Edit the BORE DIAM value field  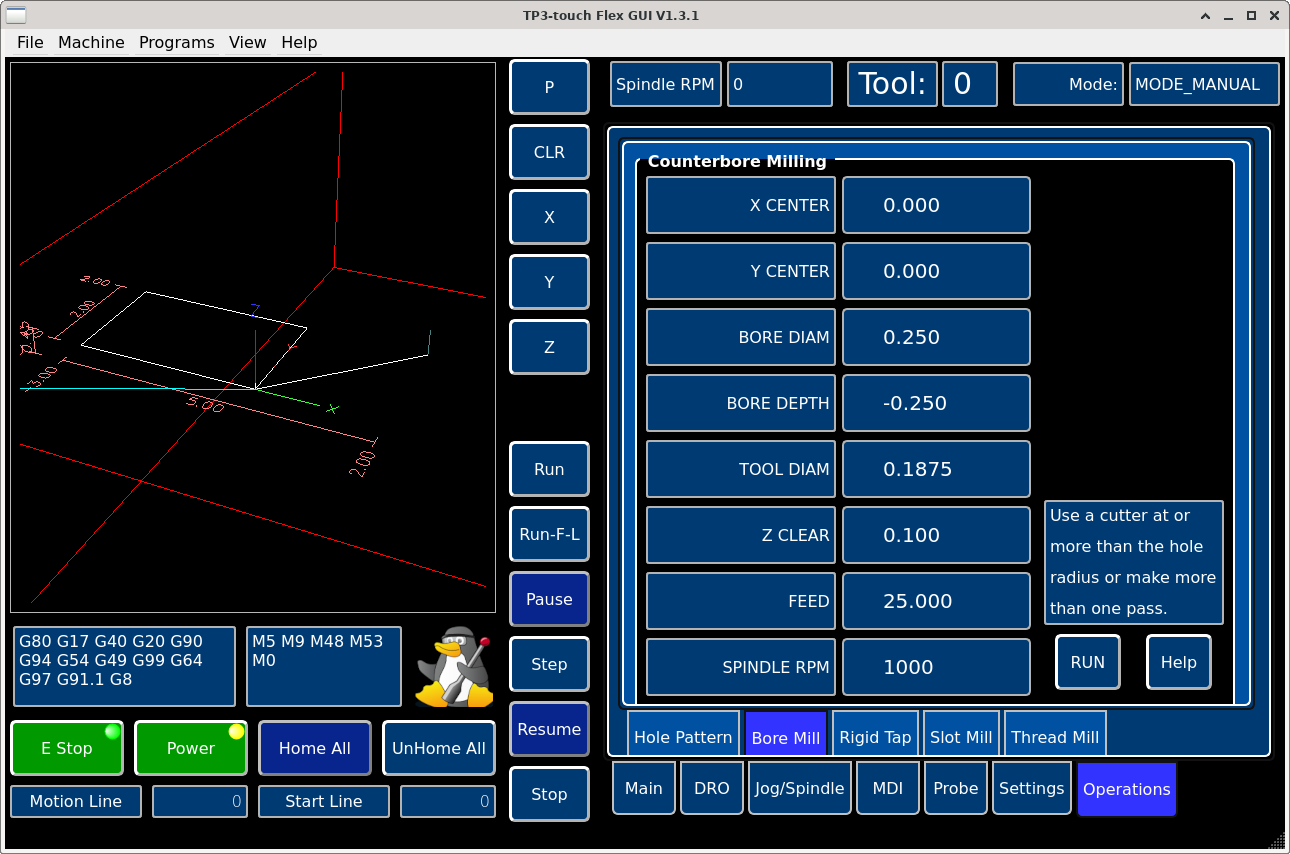point(936,337)
